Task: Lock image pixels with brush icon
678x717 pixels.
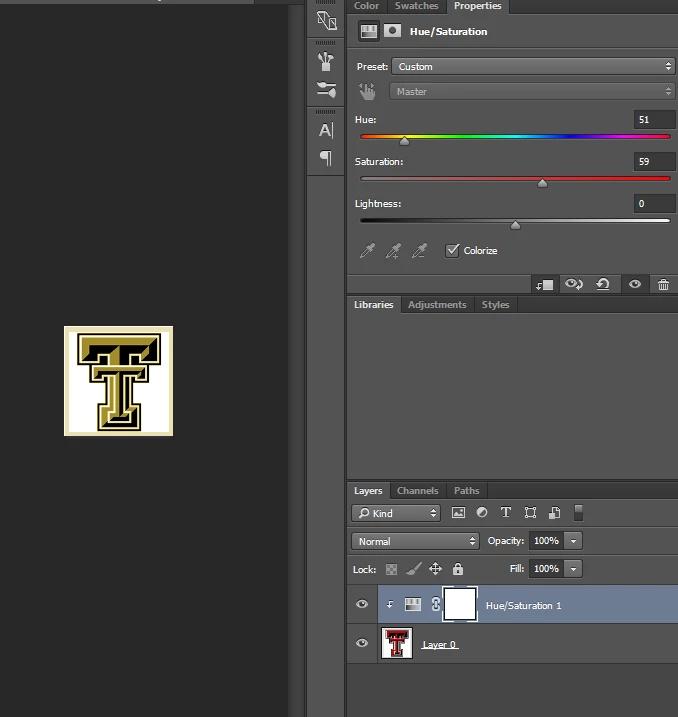Action: [x=414, y=569]
